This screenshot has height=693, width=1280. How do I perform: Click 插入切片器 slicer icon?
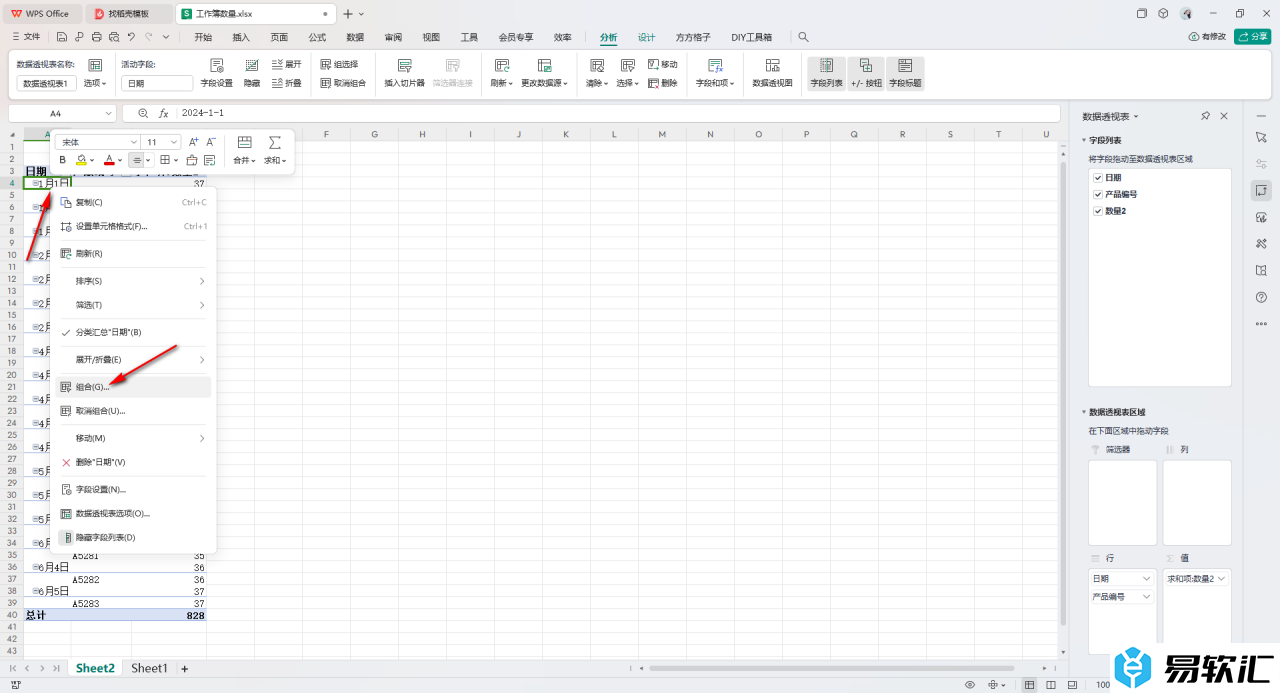(x=405, y=65)
